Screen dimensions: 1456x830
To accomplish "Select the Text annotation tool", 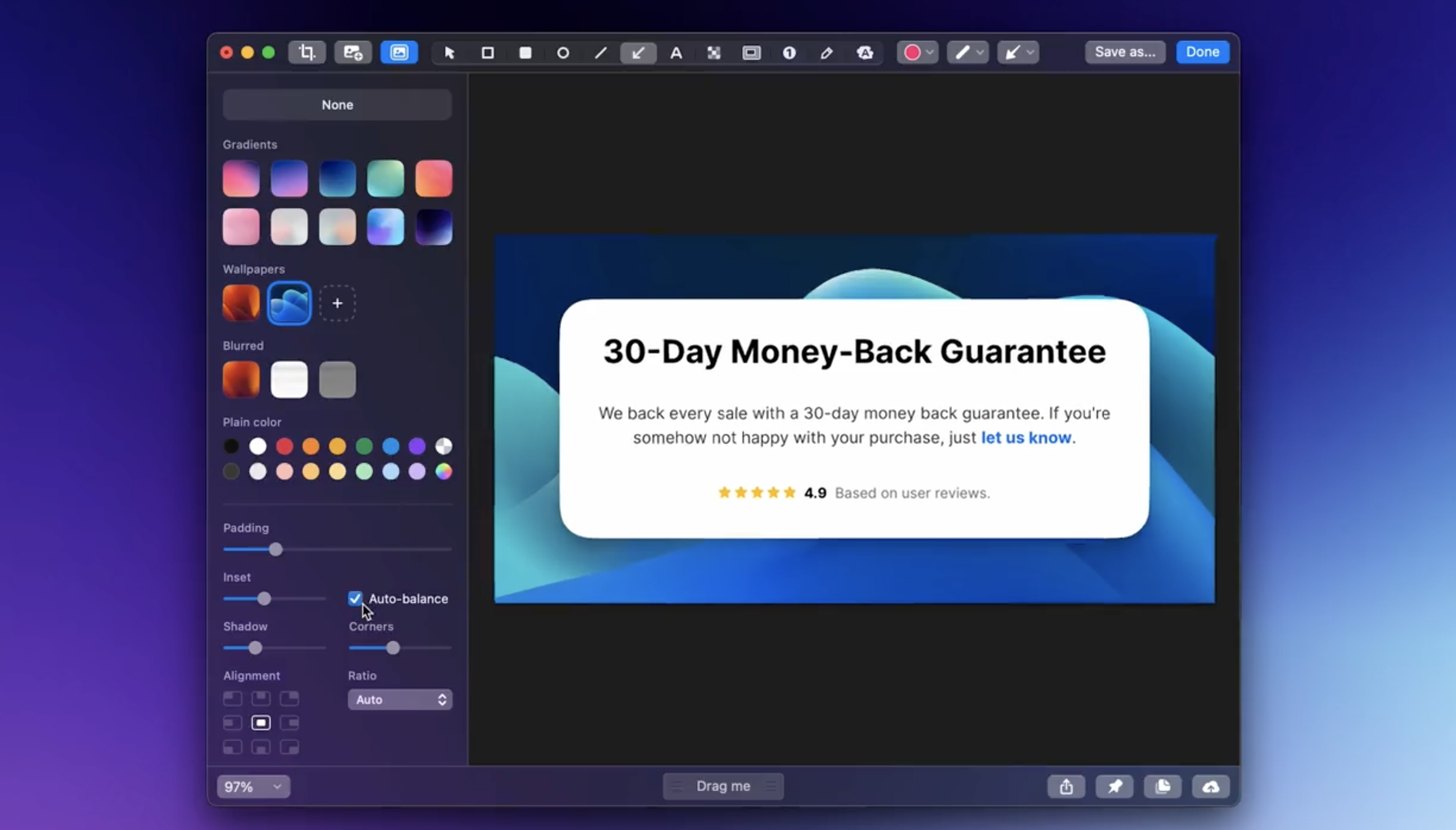I will 676,53.
